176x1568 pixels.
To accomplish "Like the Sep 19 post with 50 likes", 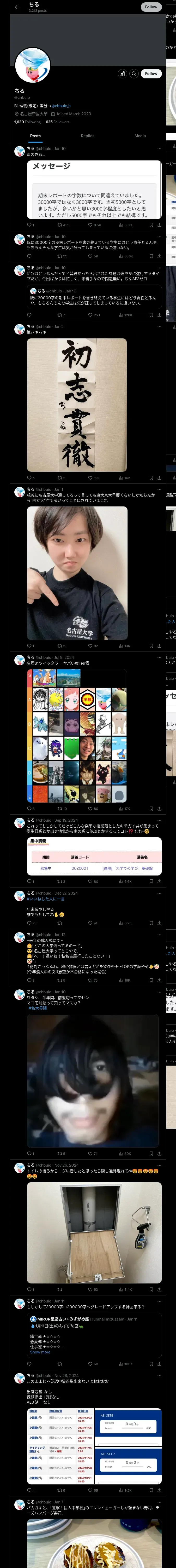I will [93, 881].
